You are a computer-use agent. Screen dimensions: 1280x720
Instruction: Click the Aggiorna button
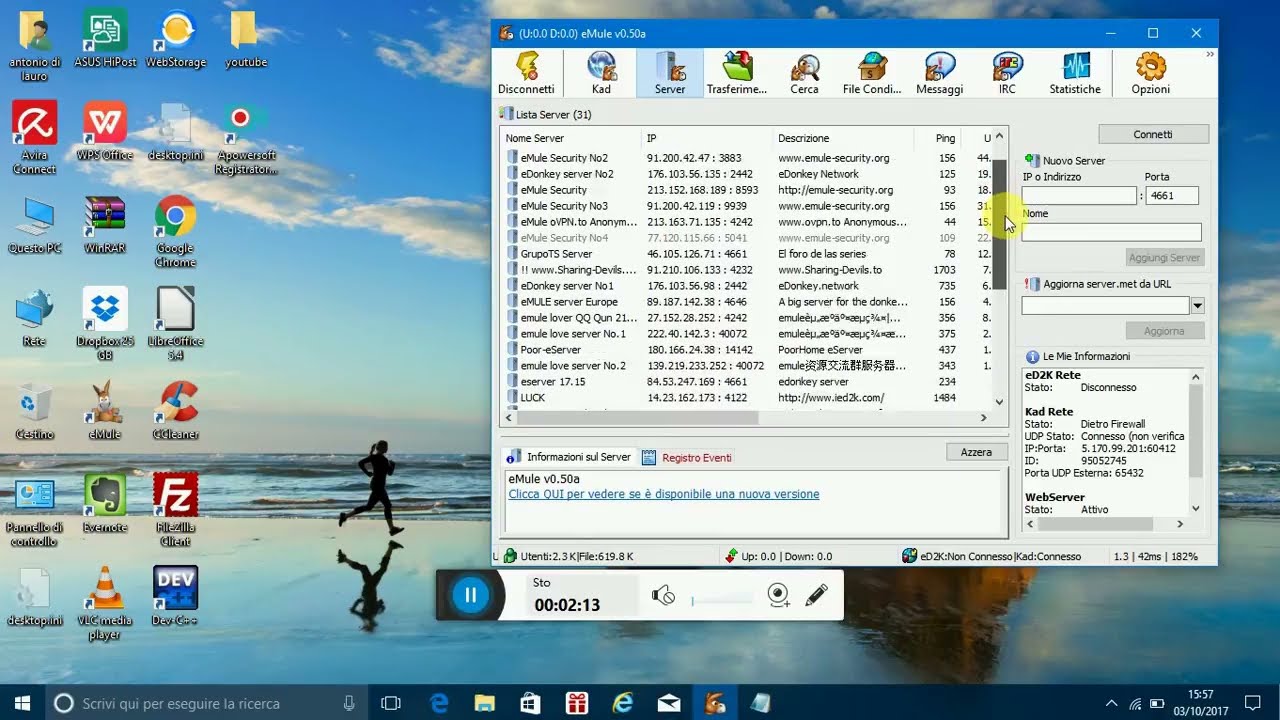pos(1164,331)
